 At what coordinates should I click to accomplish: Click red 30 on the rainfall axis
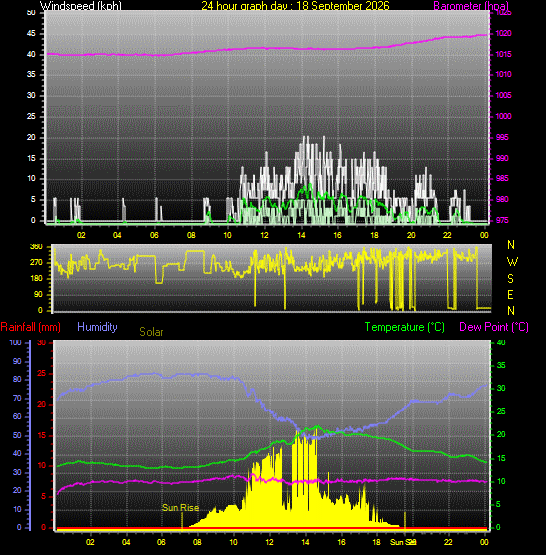pos(42,342)
